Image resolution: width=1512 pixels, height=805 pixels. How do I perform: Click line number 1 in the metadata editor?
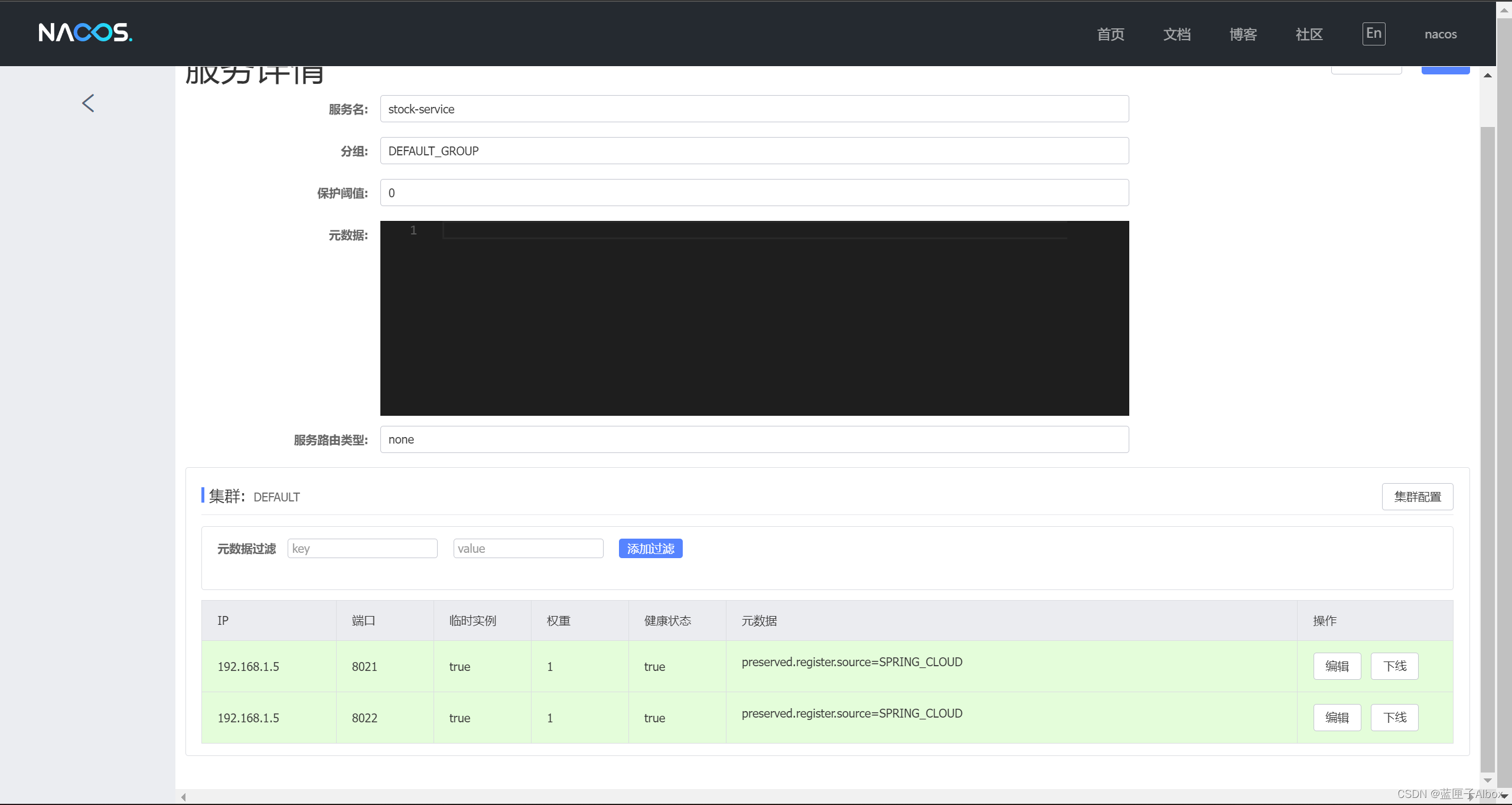coord(413,230)
